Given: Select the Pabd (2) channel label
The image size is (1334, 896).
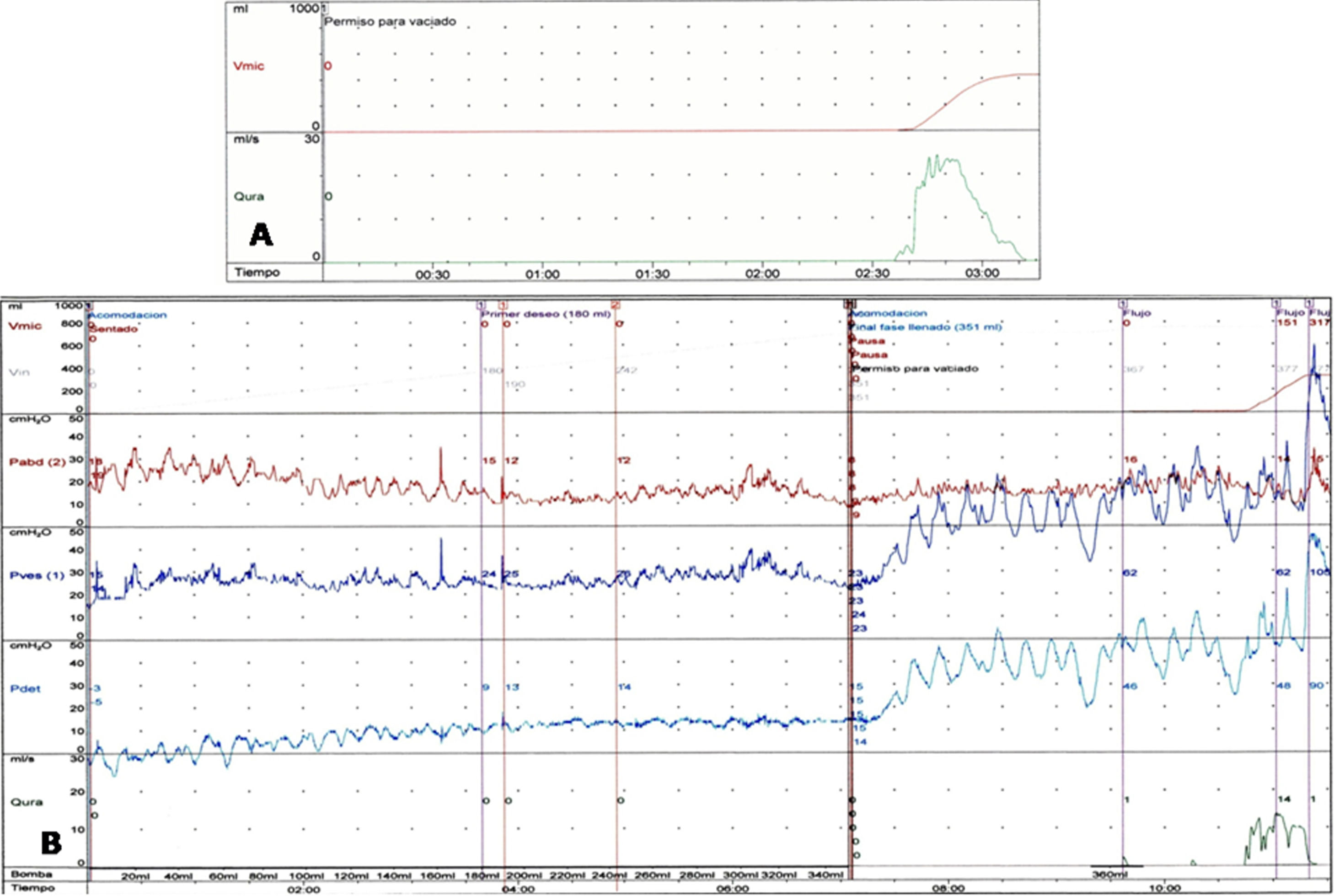Looking at the screenshot, I should coord(38,461).
